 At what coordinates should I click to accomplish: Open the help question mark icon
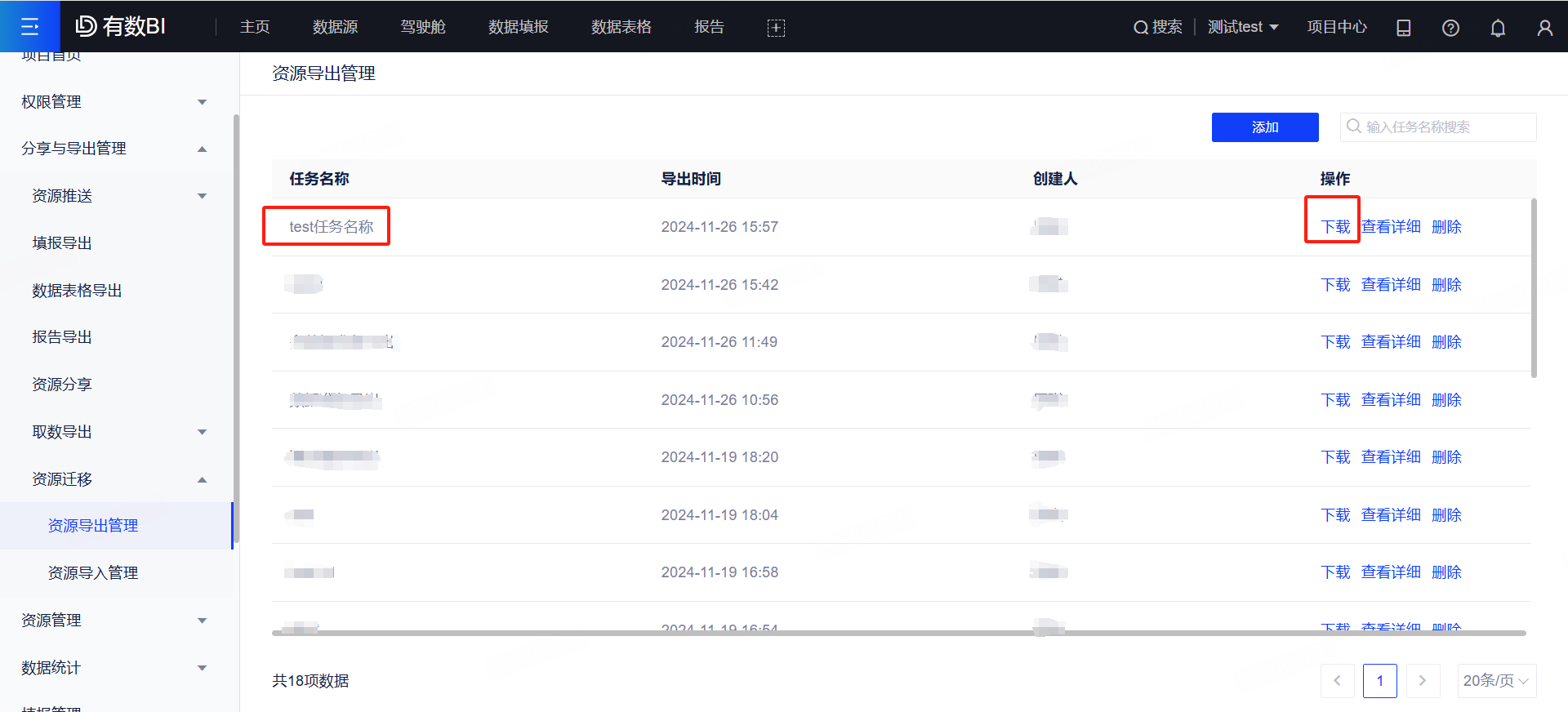coord(1450,28)
